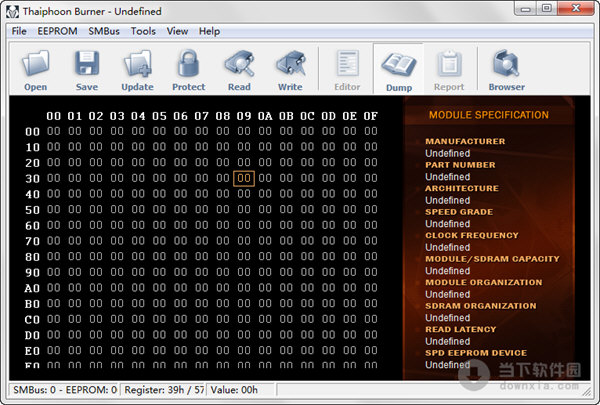Click the Undefined value under READ LATENCY

447,341
